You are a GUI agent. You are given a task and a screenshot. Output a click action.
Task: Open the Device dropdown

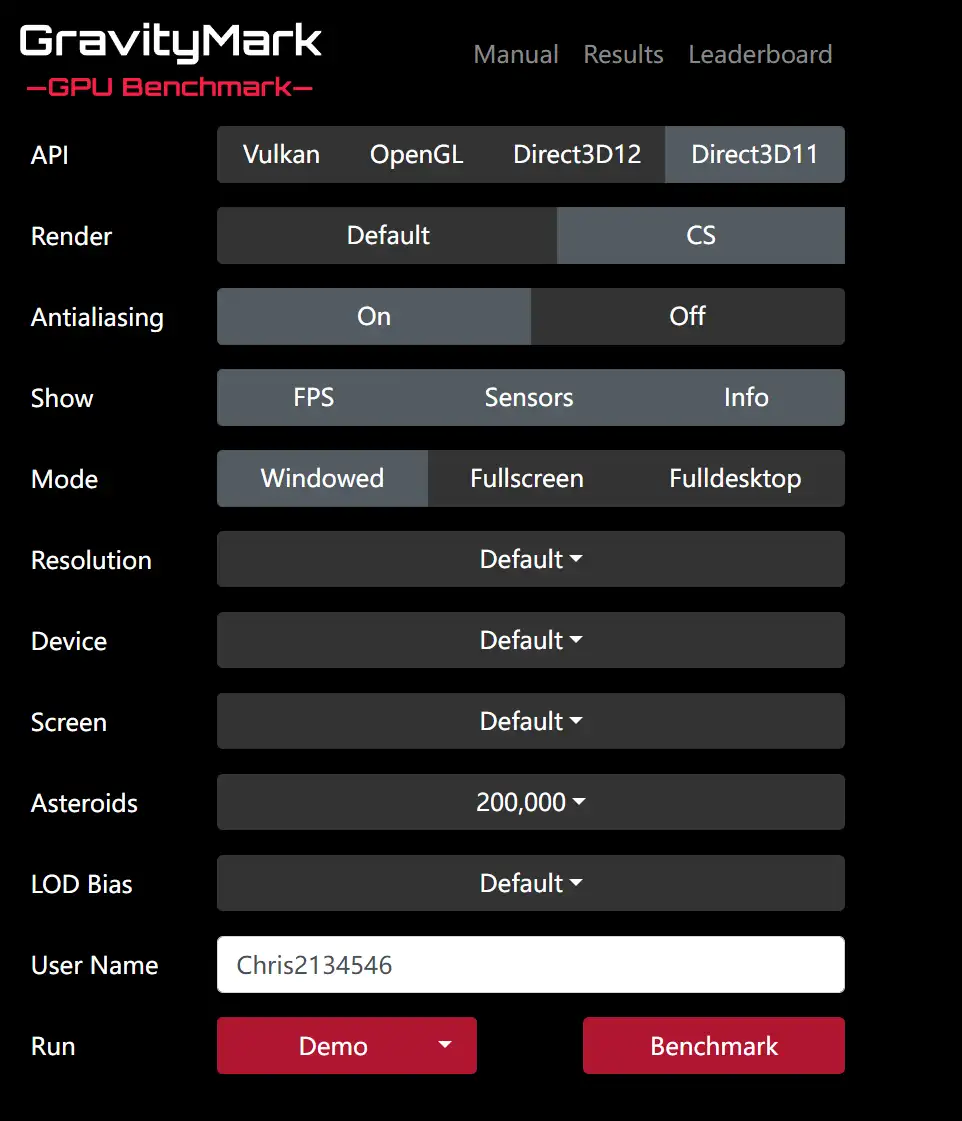pyautogui.click(x=531, y=640)
